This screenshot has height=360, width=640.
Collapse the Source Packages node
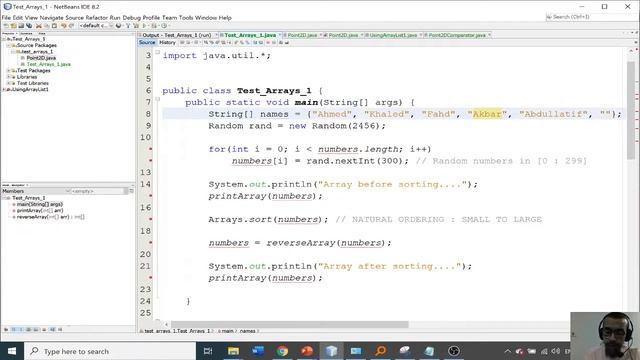pos(8,45)
